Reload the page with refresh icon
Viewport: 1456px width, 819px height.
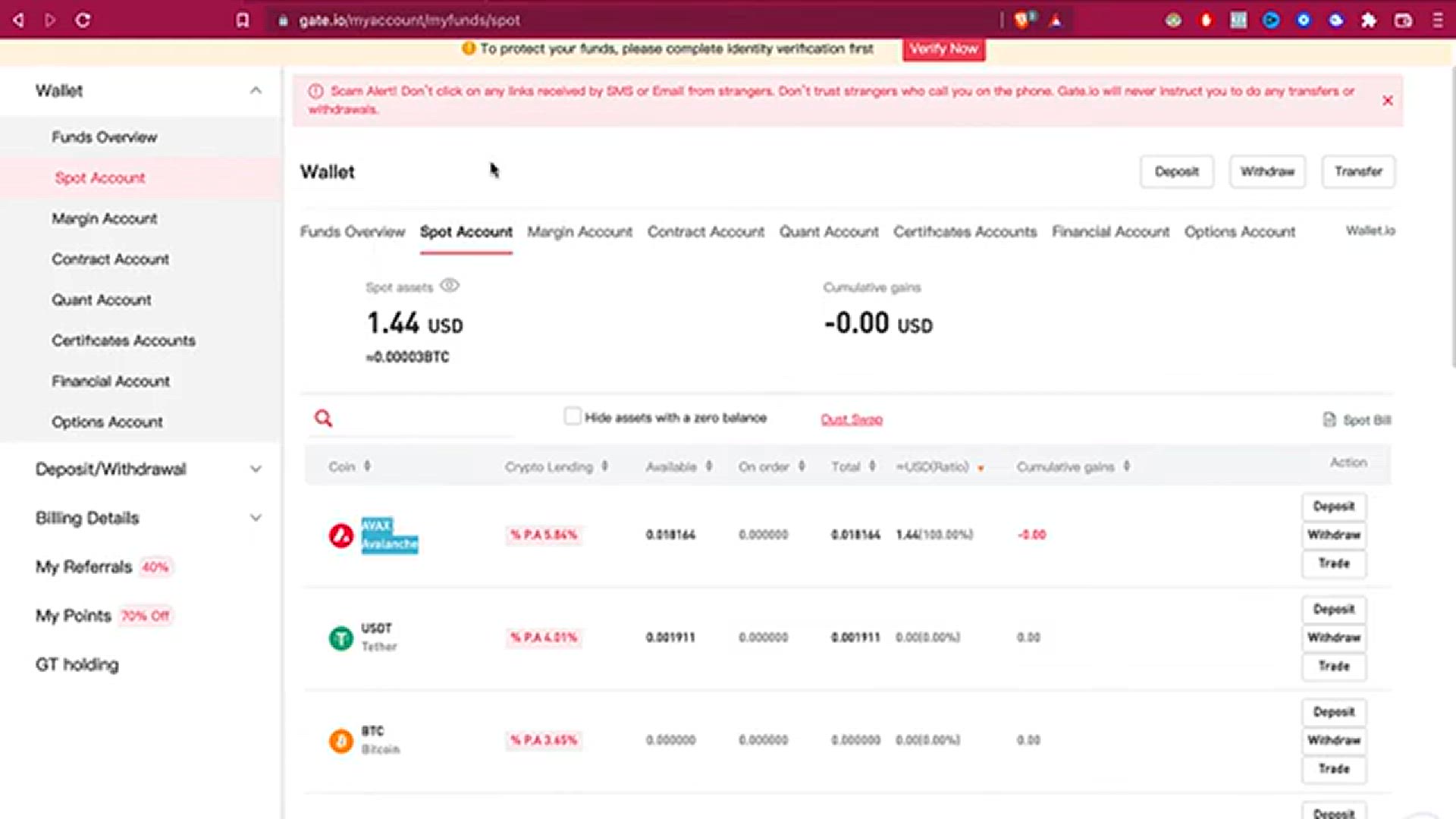click(83, 20)
